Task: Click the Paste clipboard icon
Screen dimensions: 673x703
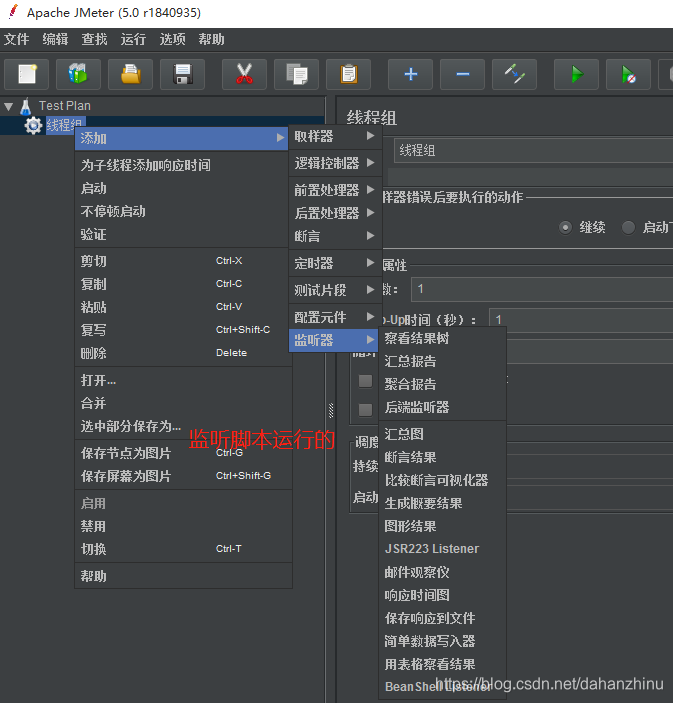Action: tap(348, 74)
